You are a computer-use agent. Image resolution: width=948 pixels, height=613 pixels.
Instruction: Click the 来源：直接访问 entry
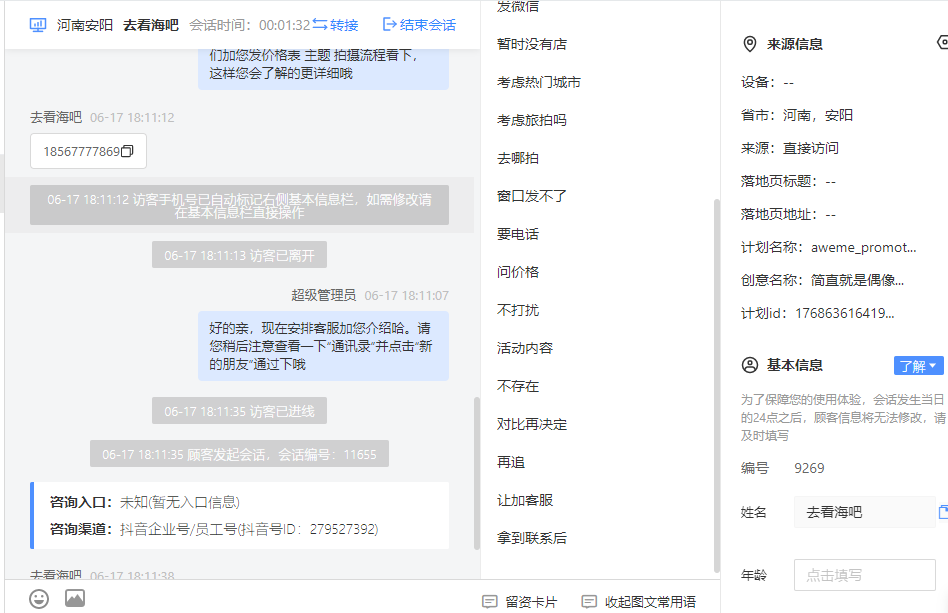coord(790,148)
